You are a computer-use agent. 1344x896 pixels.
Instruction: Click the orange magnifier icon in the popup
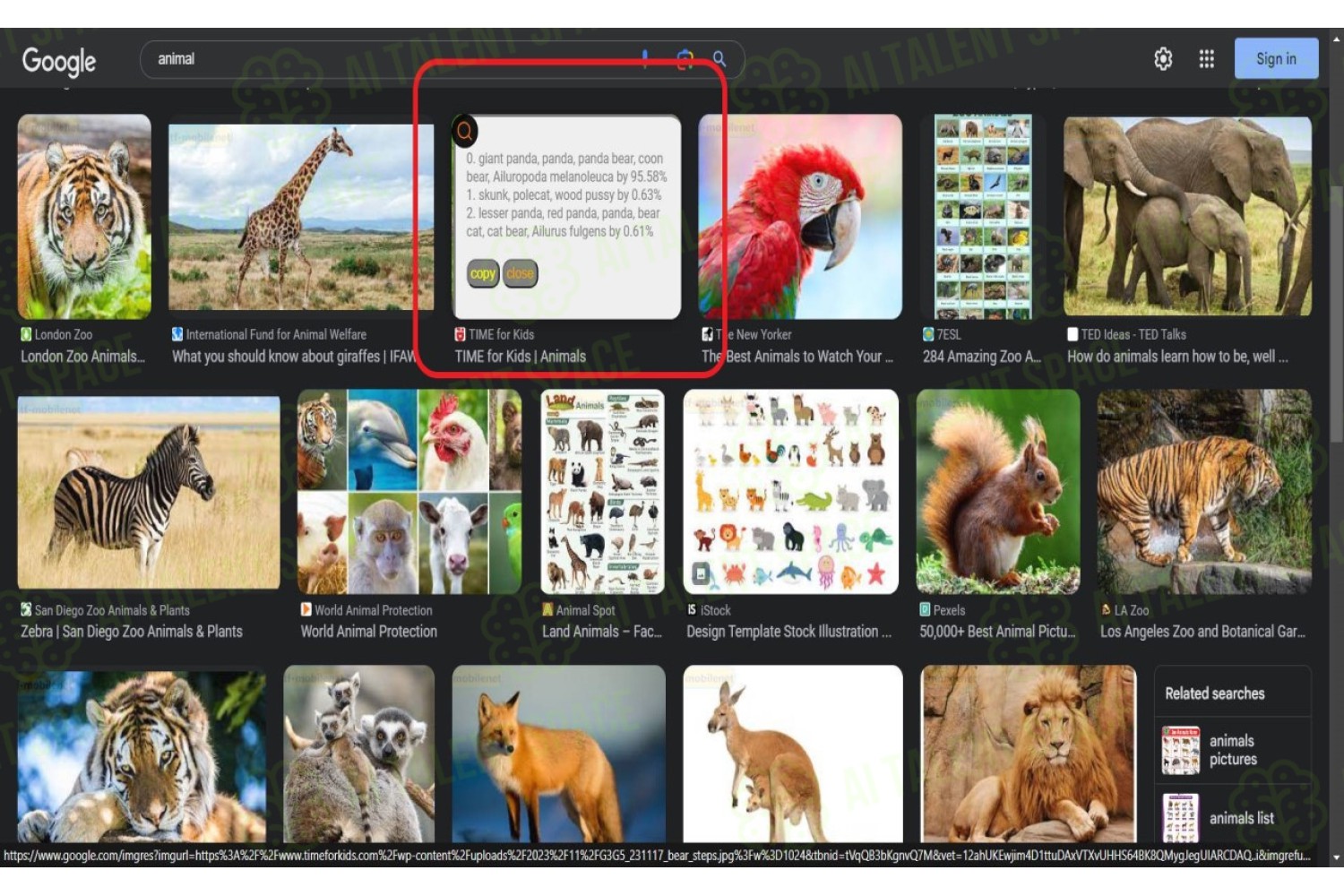464,132
